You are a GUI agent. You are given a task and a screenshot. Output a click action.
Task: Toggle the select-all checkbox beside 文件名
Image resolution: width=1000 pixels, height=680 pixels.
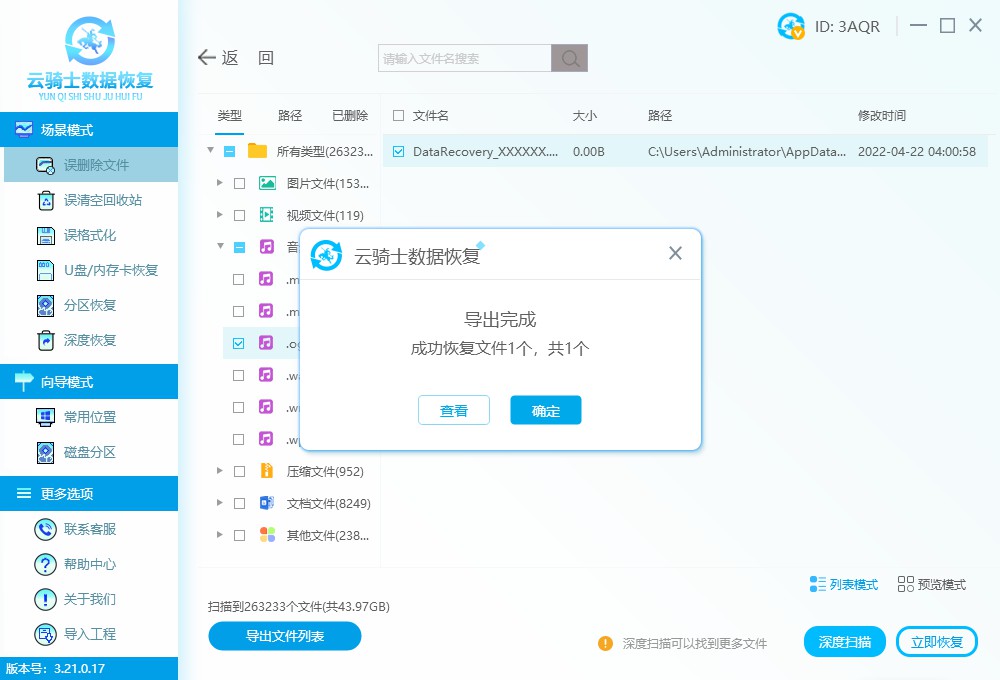tap(396, 115)
